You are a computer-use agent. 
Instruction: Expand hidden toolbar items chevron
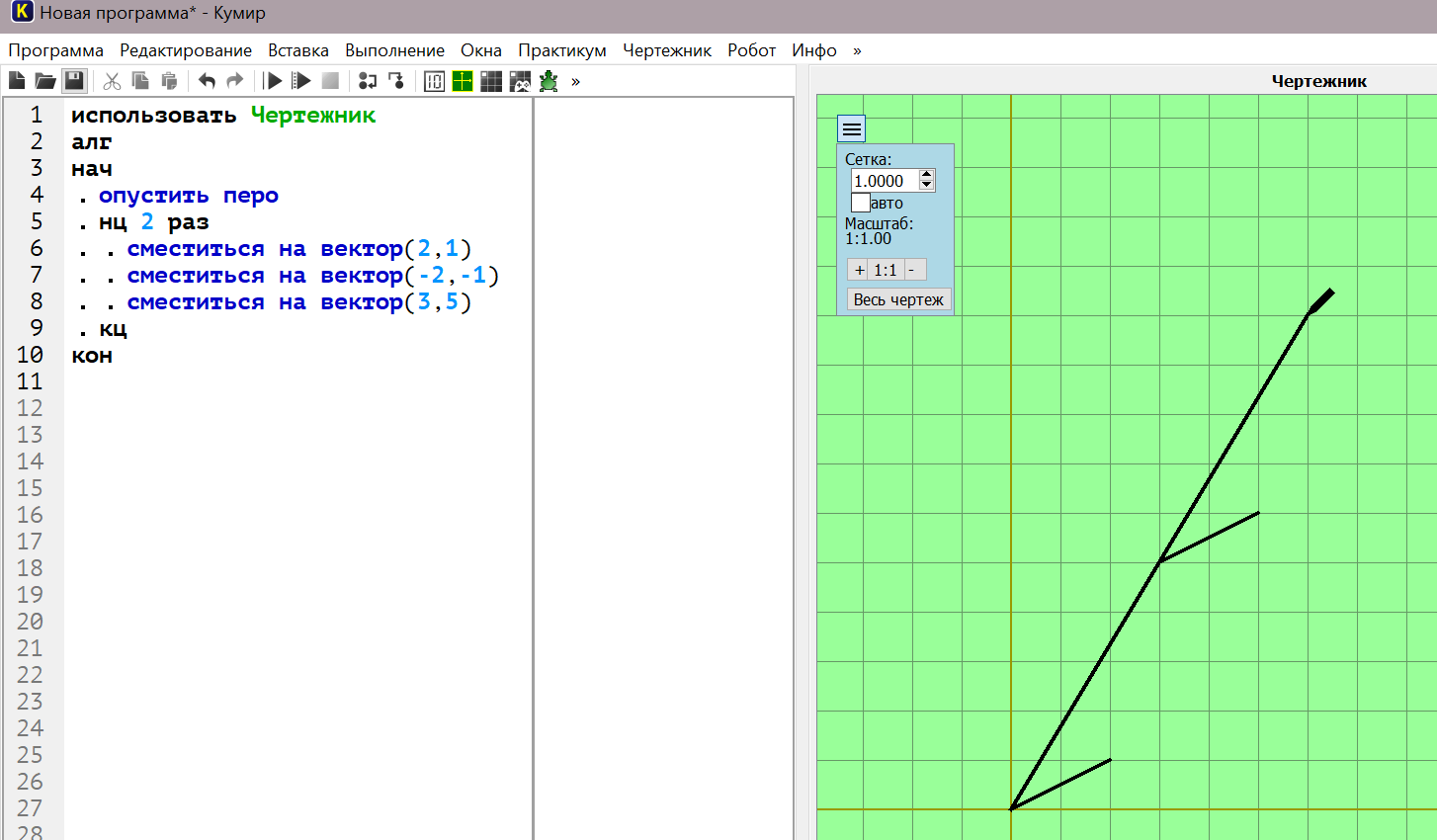point(575,81)
